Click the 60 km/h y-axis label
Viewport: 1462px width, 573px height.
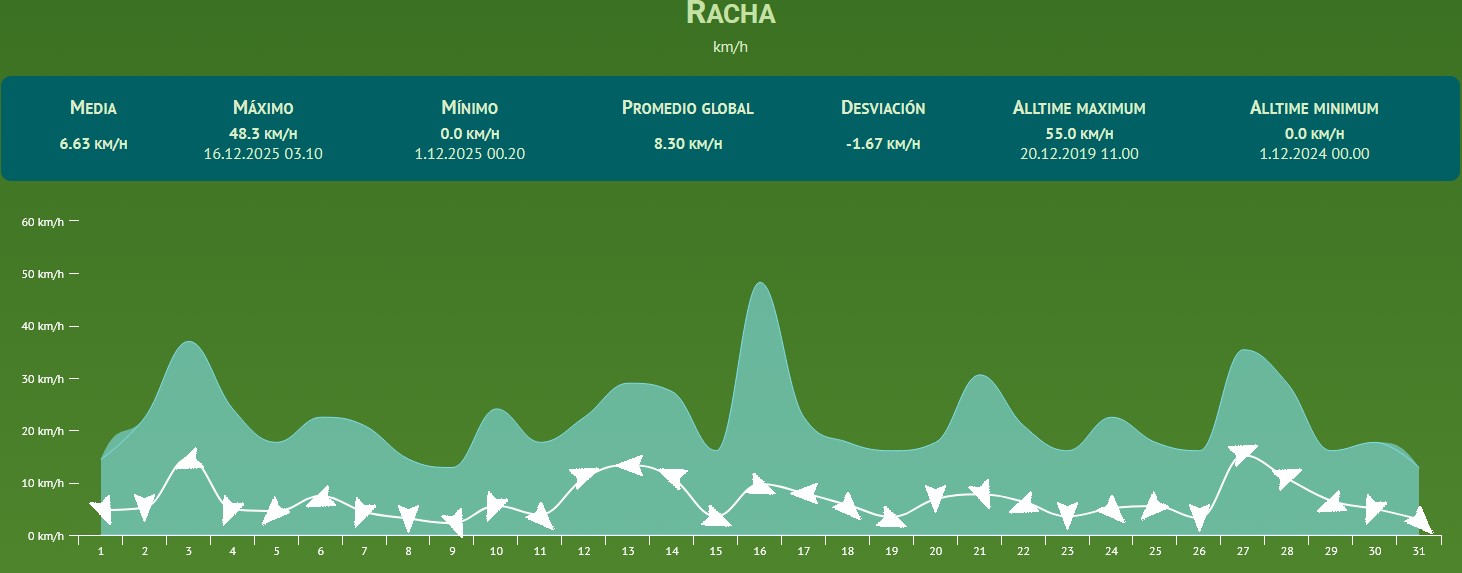43,222
